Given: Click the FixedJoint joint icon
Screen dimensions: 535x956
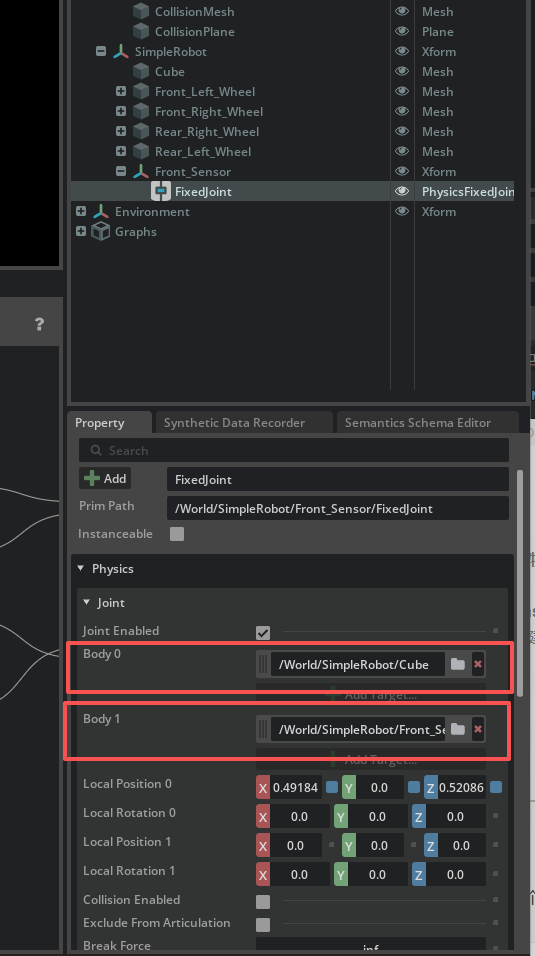Looking at the screenshot, I should tap(160, 191).
